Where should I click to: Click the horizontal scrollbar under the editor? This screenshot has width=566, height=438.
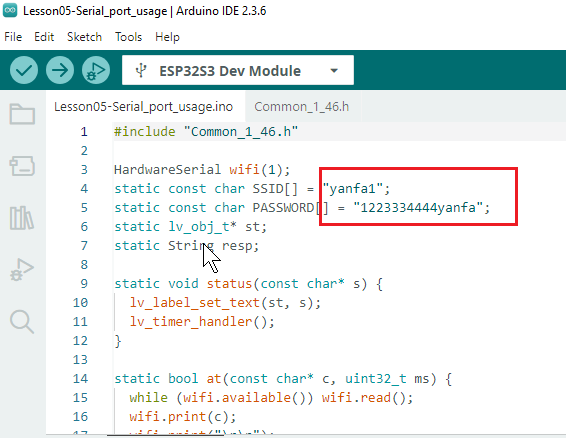[x=165, y=435]
